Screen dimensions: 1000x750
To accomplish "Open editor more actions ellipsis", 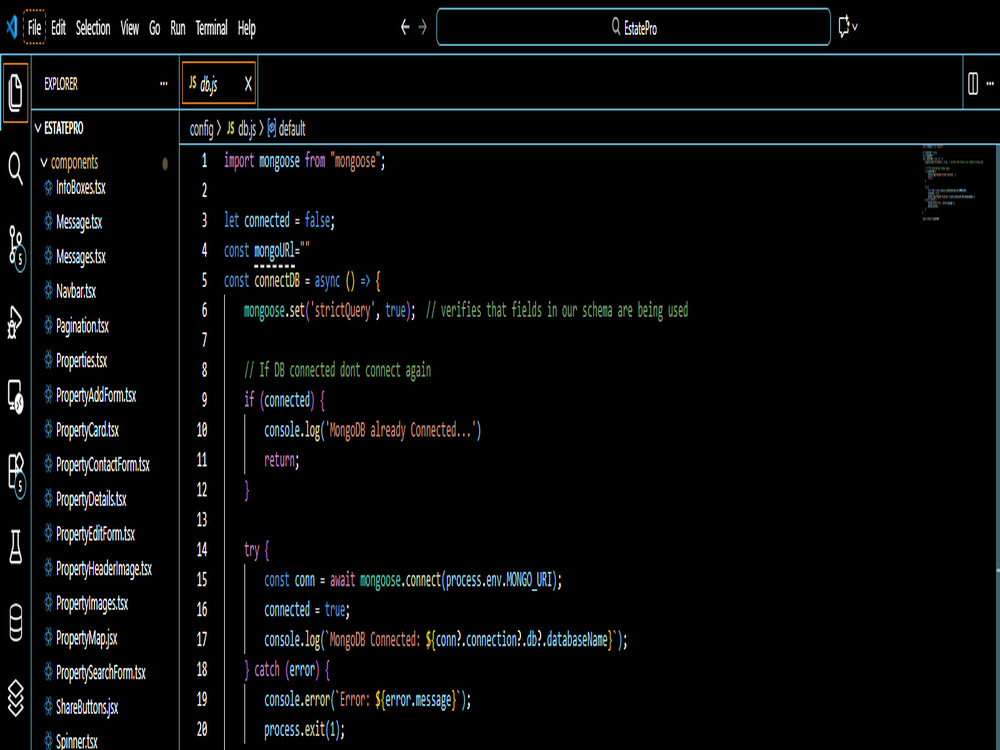I will point(990,83).
